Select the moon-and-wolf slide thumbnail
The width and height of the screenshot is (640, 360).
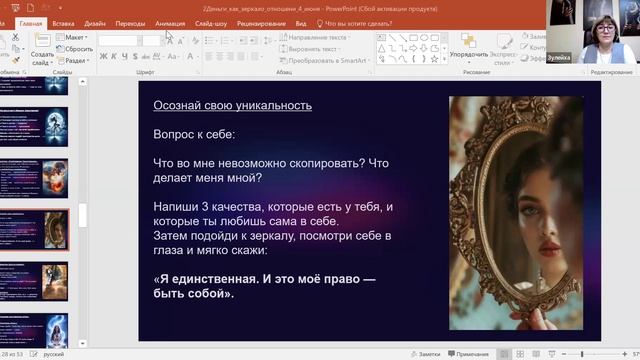[x=34, y=127]
